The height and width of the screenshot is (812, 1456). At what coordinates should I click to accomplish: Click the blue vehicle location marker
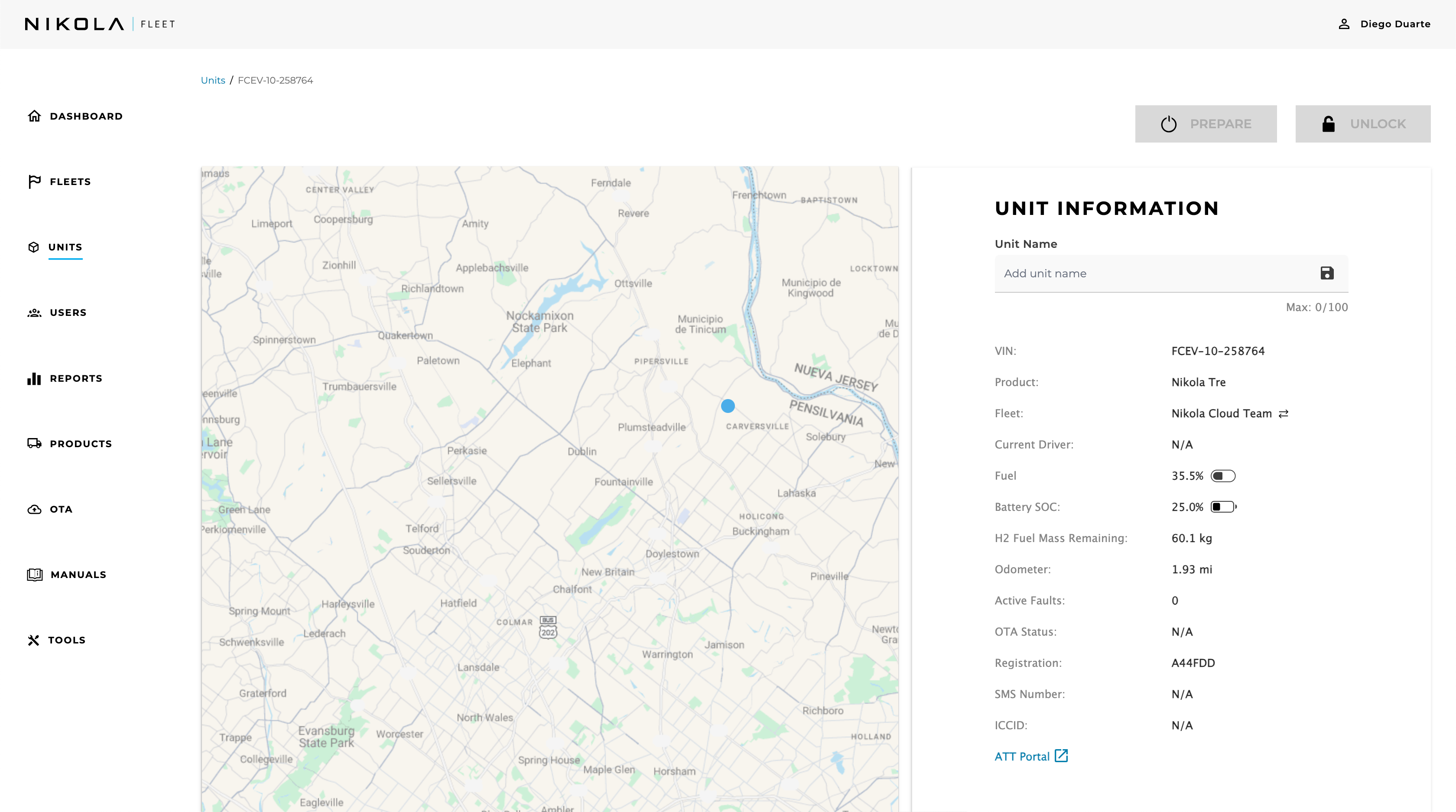pyautogui.click(x=728, y=406)
